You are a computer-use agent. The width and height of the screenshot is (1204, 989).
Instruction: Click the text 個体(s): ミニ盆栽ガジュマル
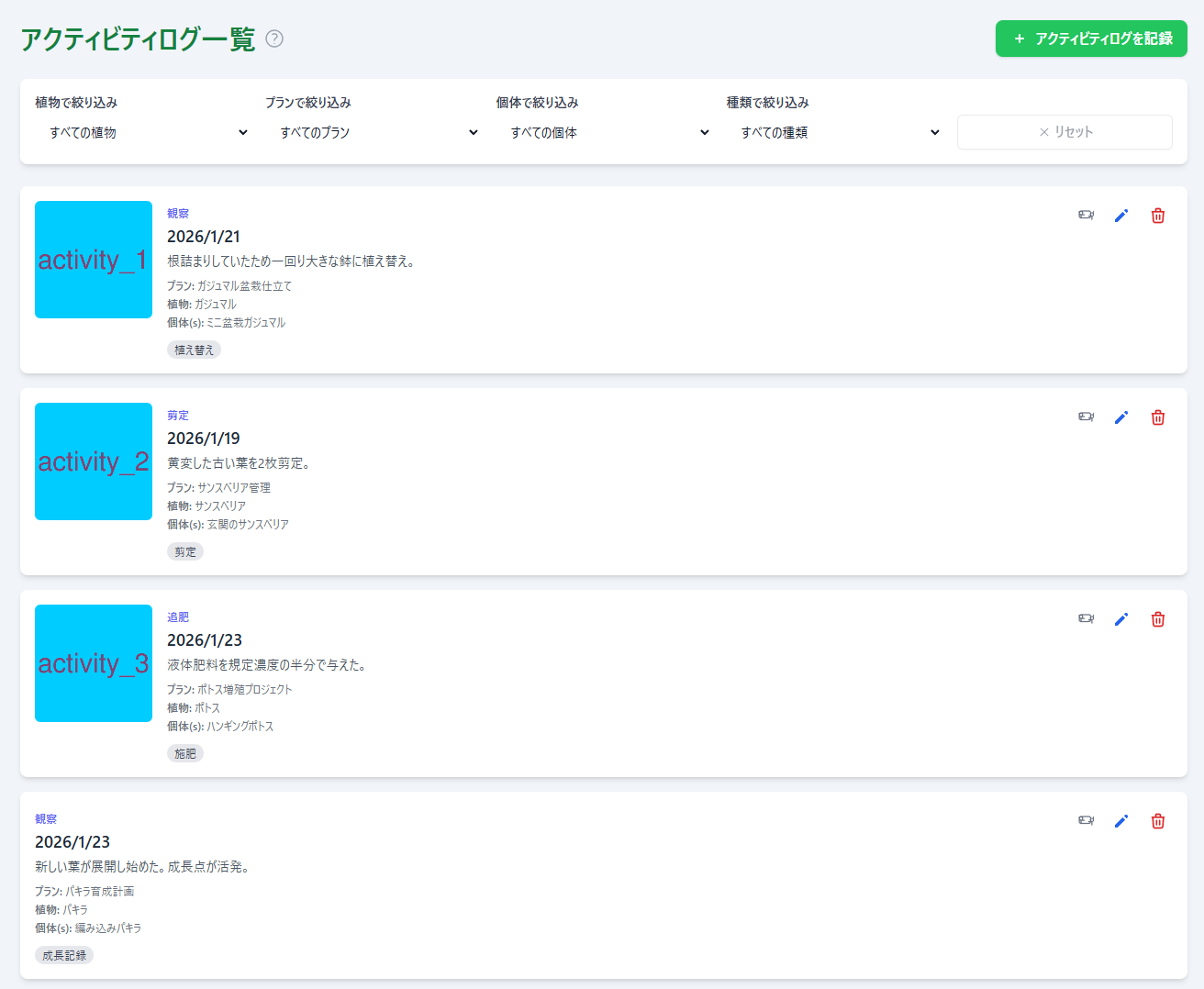pyautogui.click(x=227, y=323)
